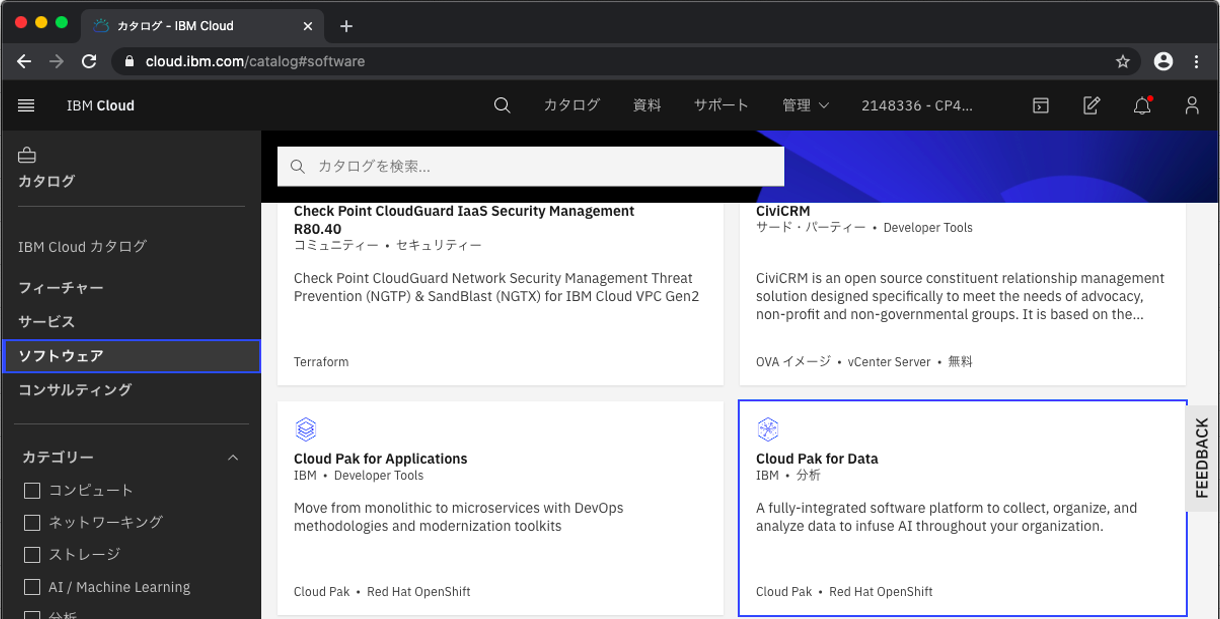Select コンサルティング in the sidebar

pos(75,390)
